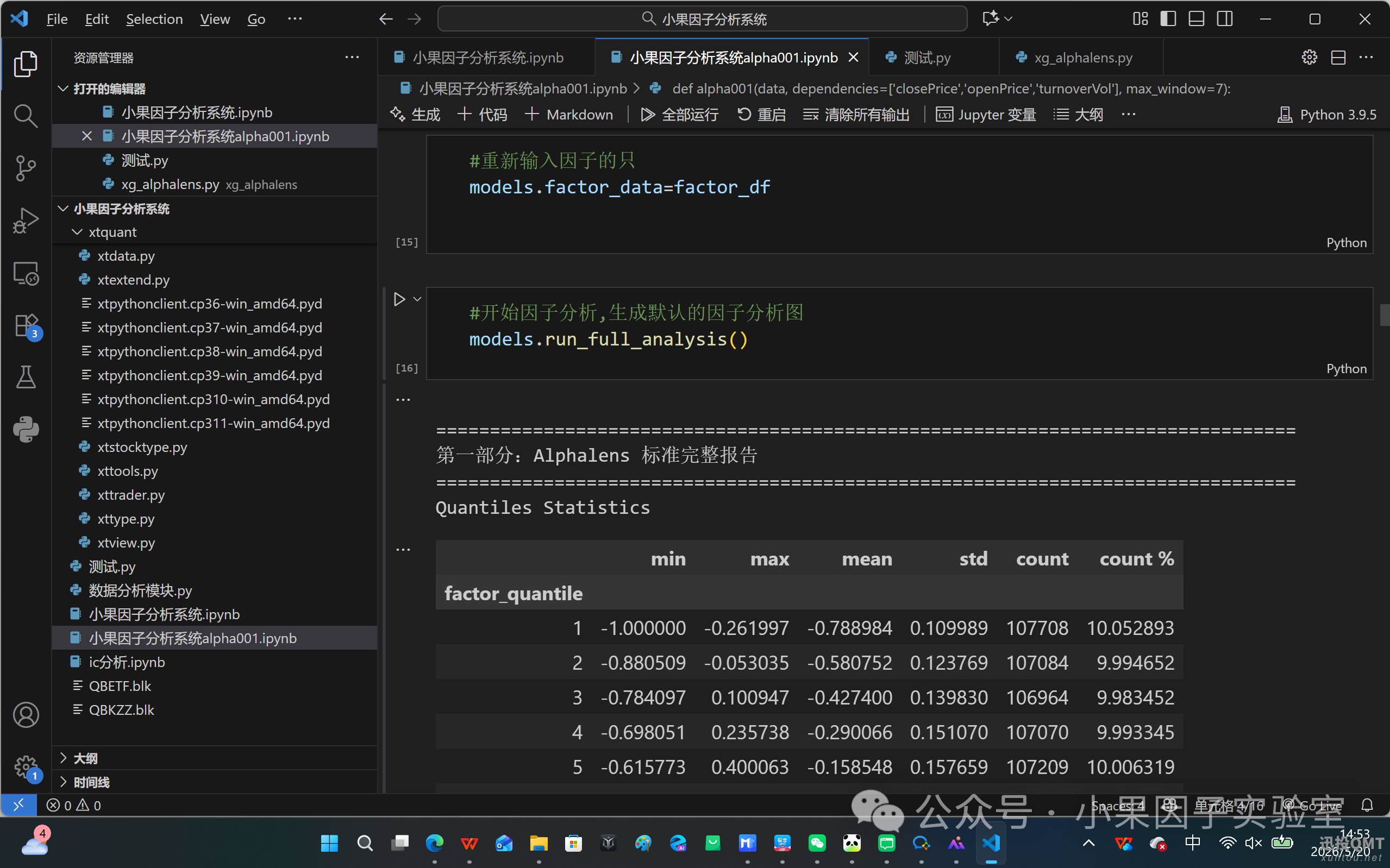1390x868 pixels.
Task: Open Explorer panel more actions ellipsis
Action: tap(352, 58)
